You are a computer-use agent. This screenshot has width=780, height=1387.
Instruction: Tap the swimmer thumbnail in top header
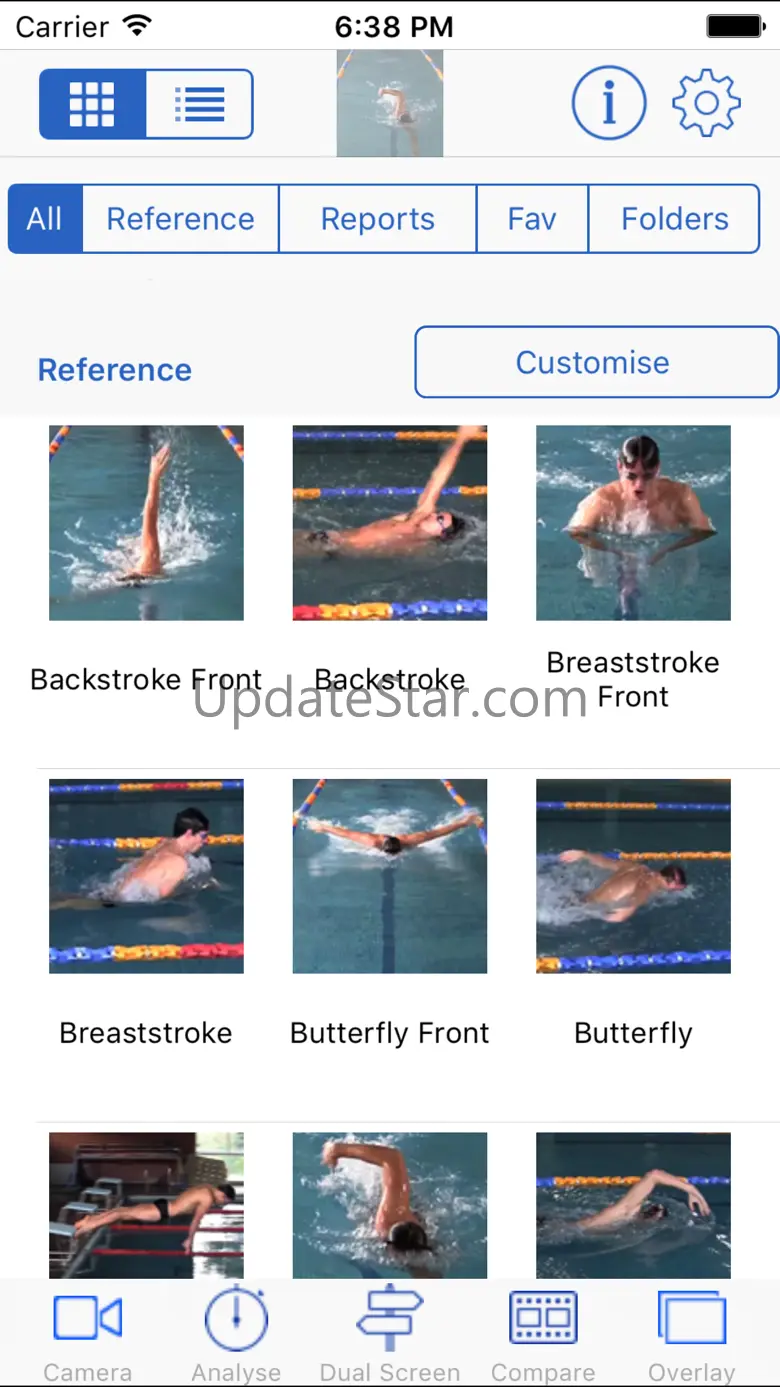390,104
